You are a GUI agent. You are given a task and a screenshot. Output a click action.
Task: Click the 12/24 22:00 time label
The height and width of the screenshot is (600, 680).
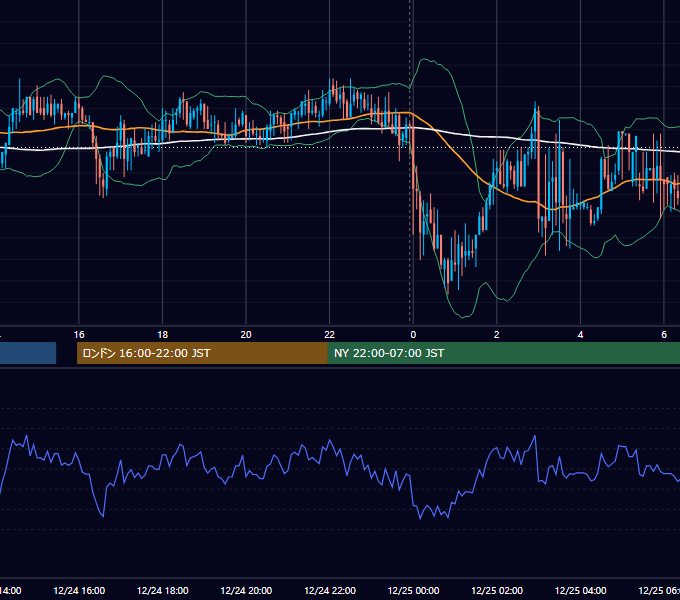pyautogui.click(x=330, y=590)
